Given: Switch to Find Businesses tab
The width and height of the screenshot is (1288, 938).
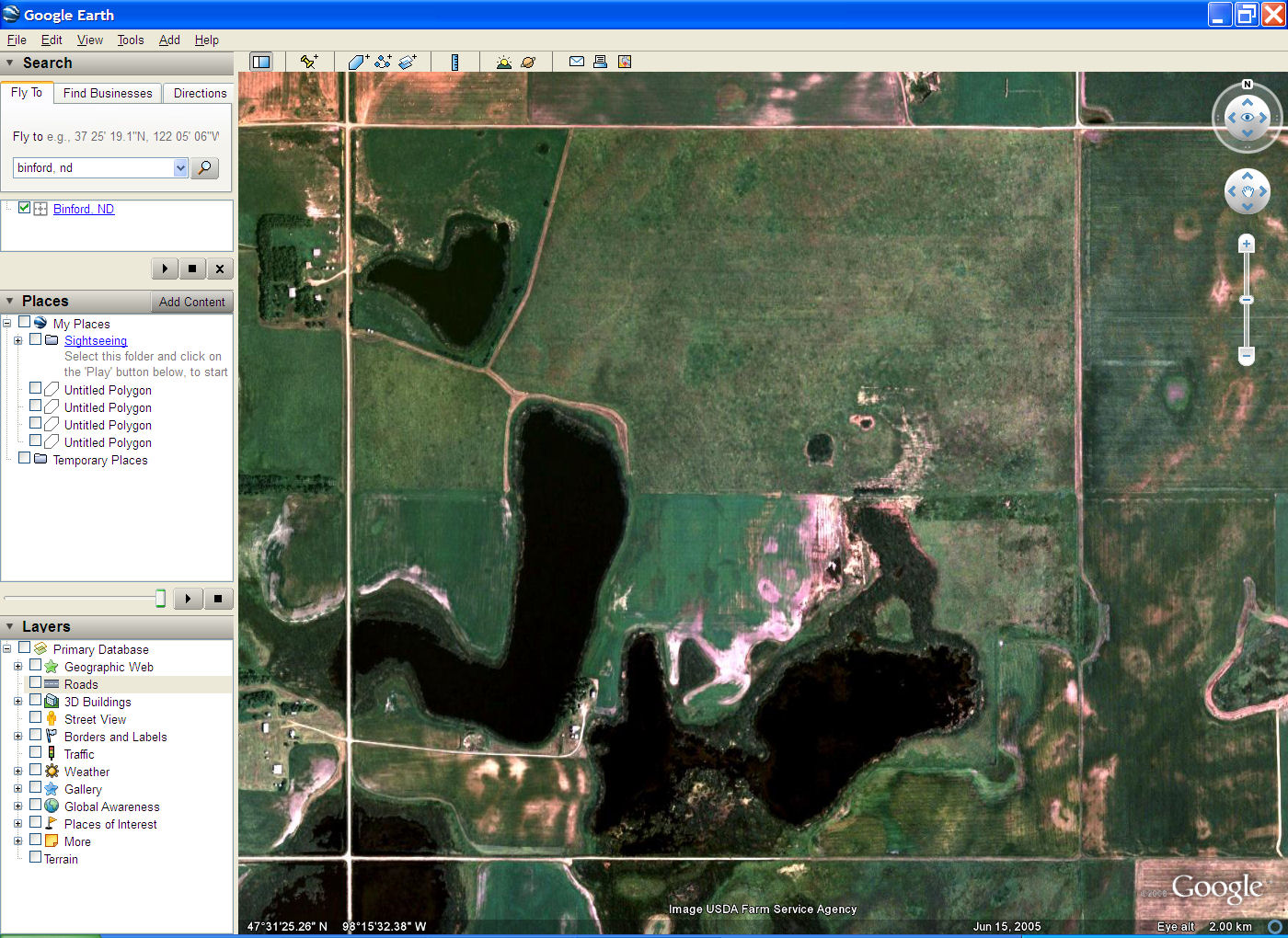Looking at the screenshot, I should pyautogui.click(x=108, y=93).
